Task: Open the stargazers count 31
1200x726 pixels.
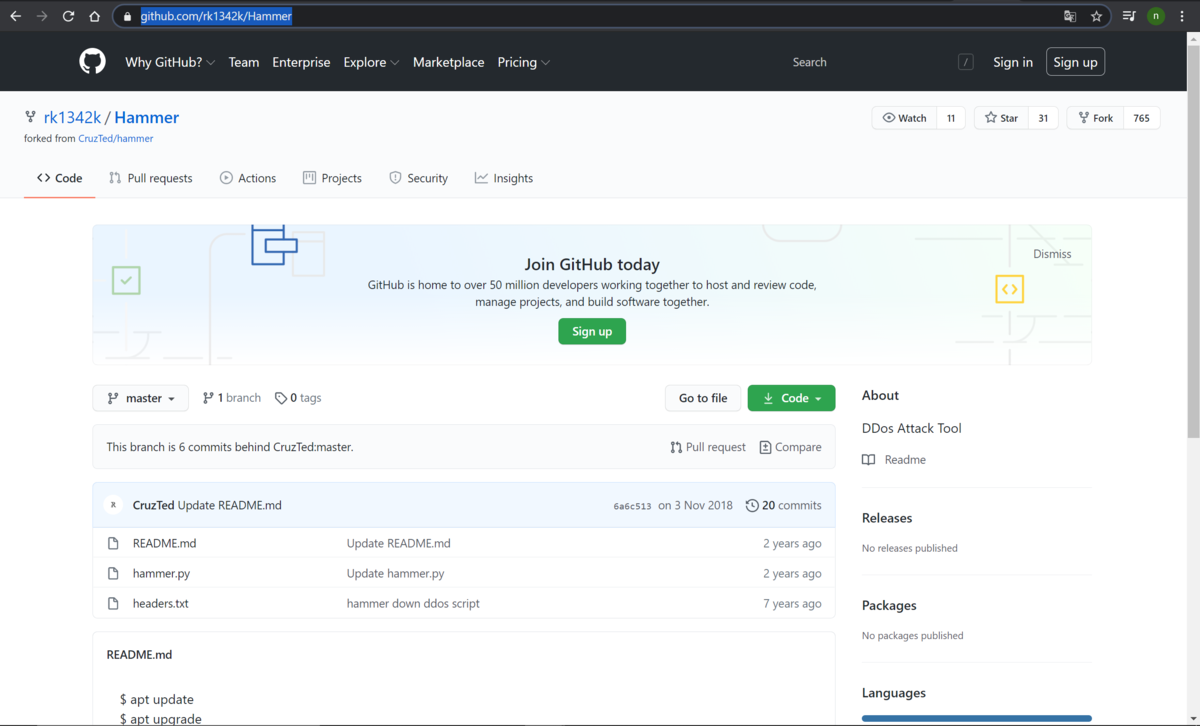Action: pyautogui.click(x=1043, y=118)
